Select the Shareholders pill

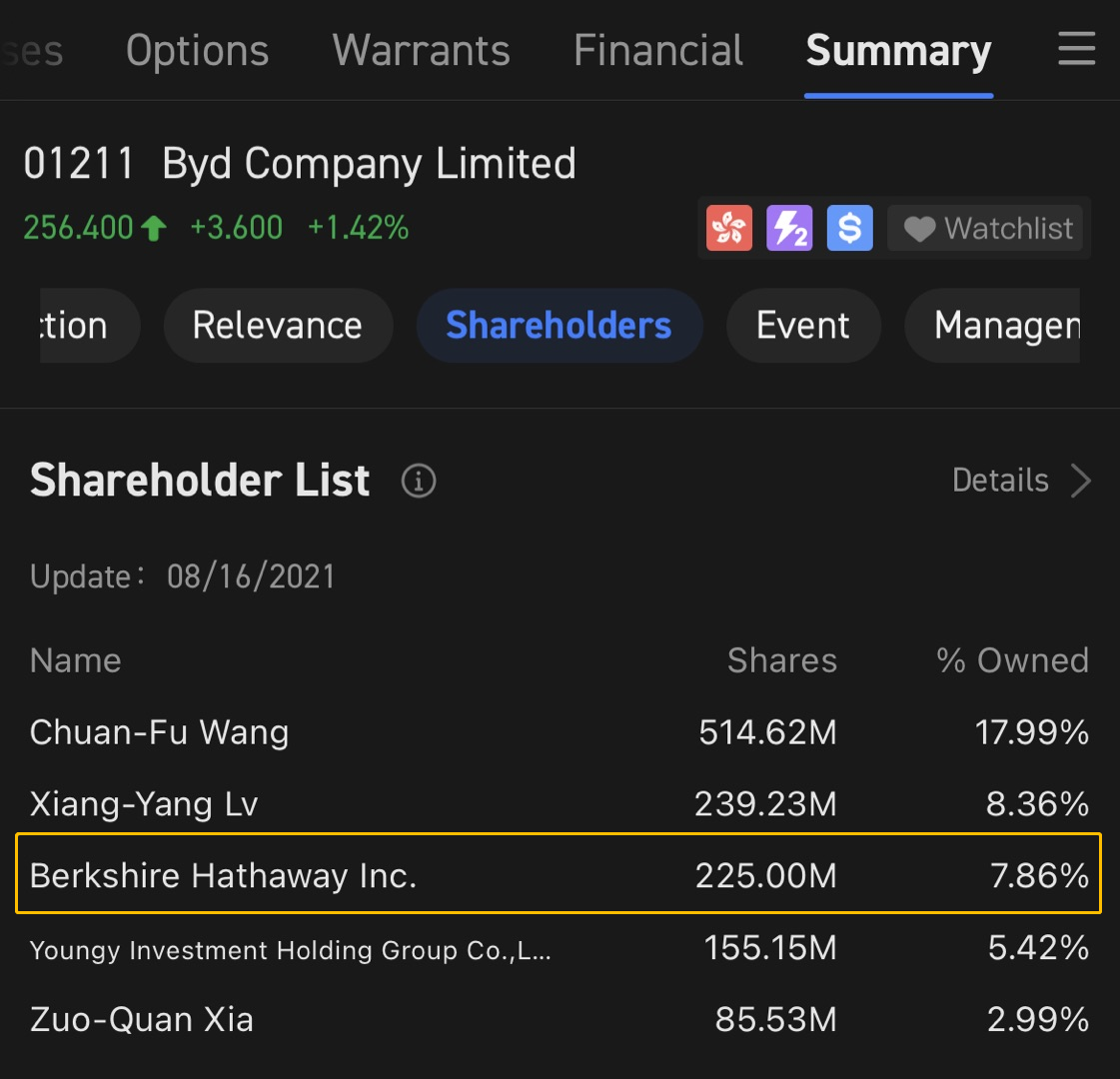point(560,326)
